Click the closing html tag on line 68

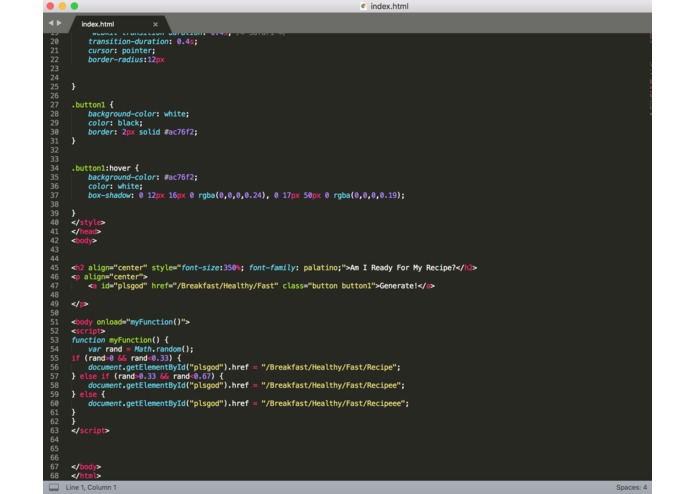point(86,475)
